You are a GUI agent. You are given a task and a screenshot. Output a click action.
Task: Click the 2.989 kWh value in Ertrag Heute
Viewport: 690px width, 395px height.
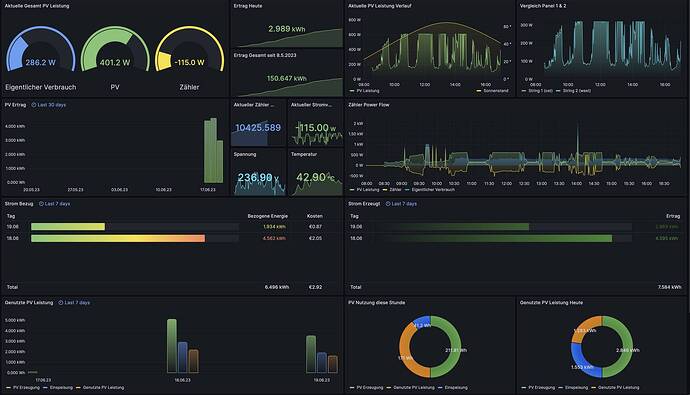[286, 29]
